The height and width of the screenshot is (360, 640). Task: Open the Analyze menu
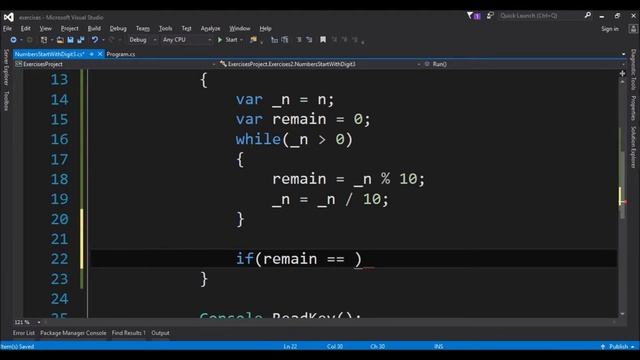pos(210,29)
